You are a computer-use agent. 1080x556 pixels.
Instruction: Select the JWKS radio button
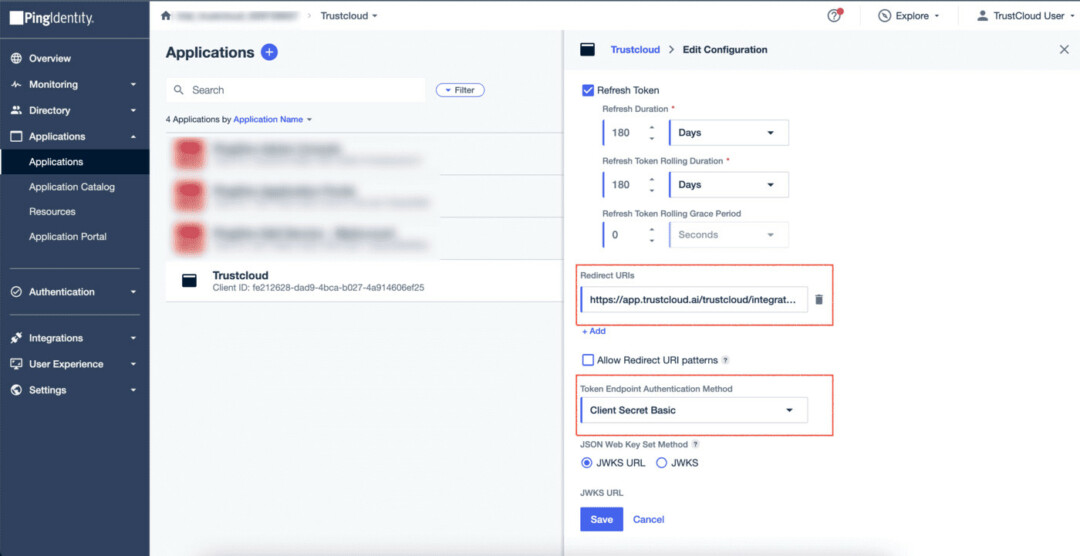point(661,463)
